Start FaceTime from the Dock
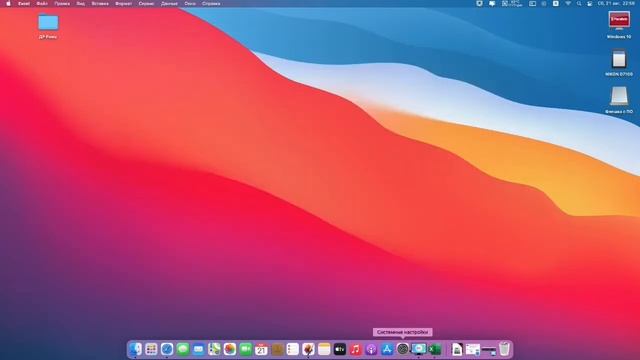 point(245,349)
